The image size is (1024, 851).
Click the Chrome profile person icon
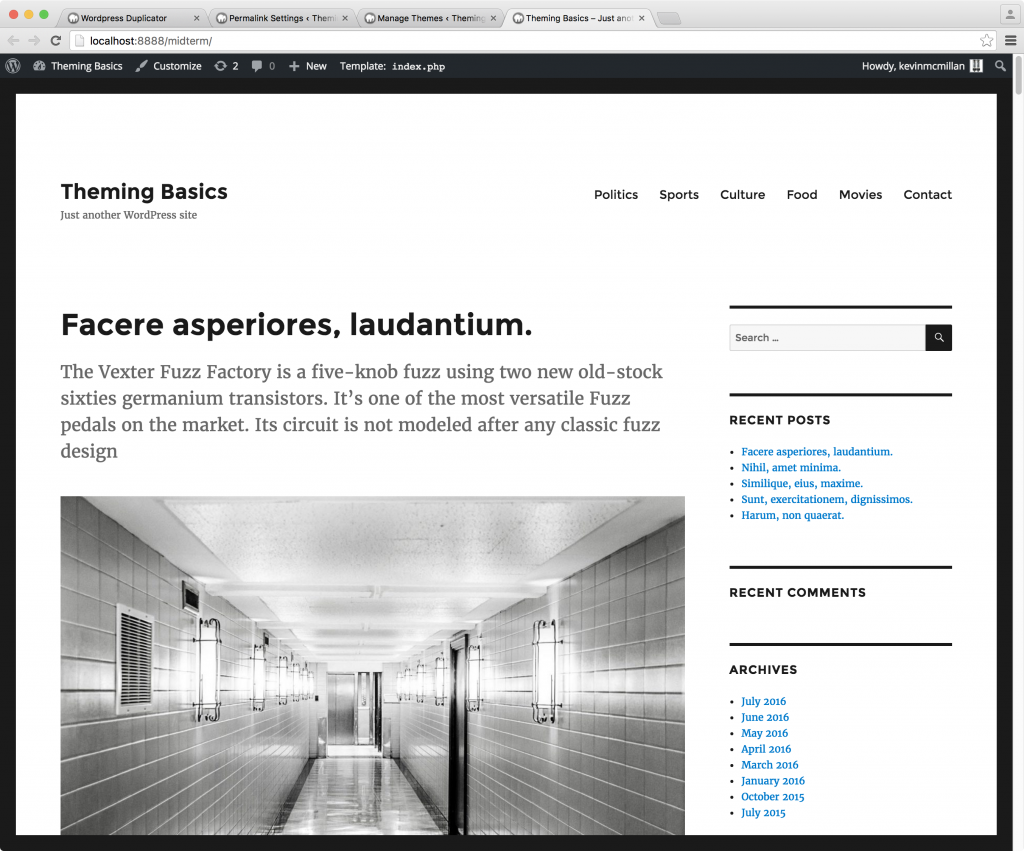[1010, 14]
